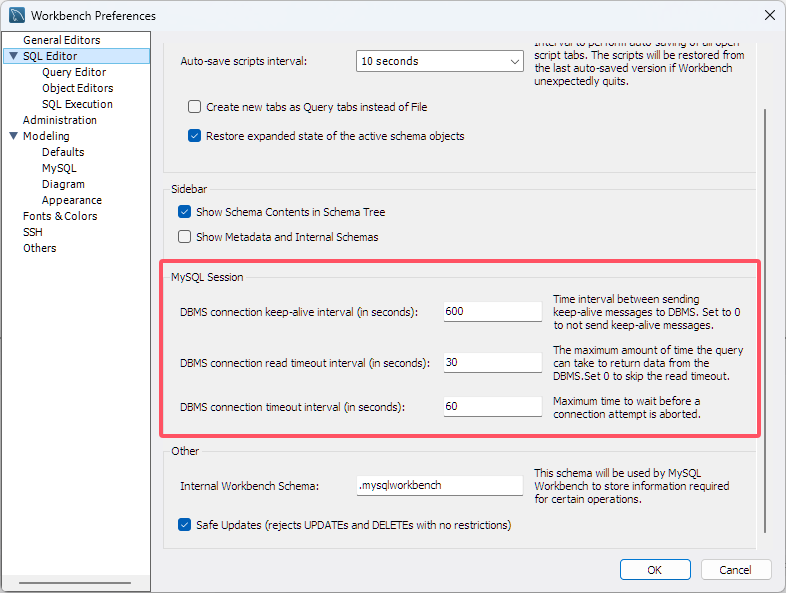
Task: Go to Administration preferences
Action: click(60, 120)
